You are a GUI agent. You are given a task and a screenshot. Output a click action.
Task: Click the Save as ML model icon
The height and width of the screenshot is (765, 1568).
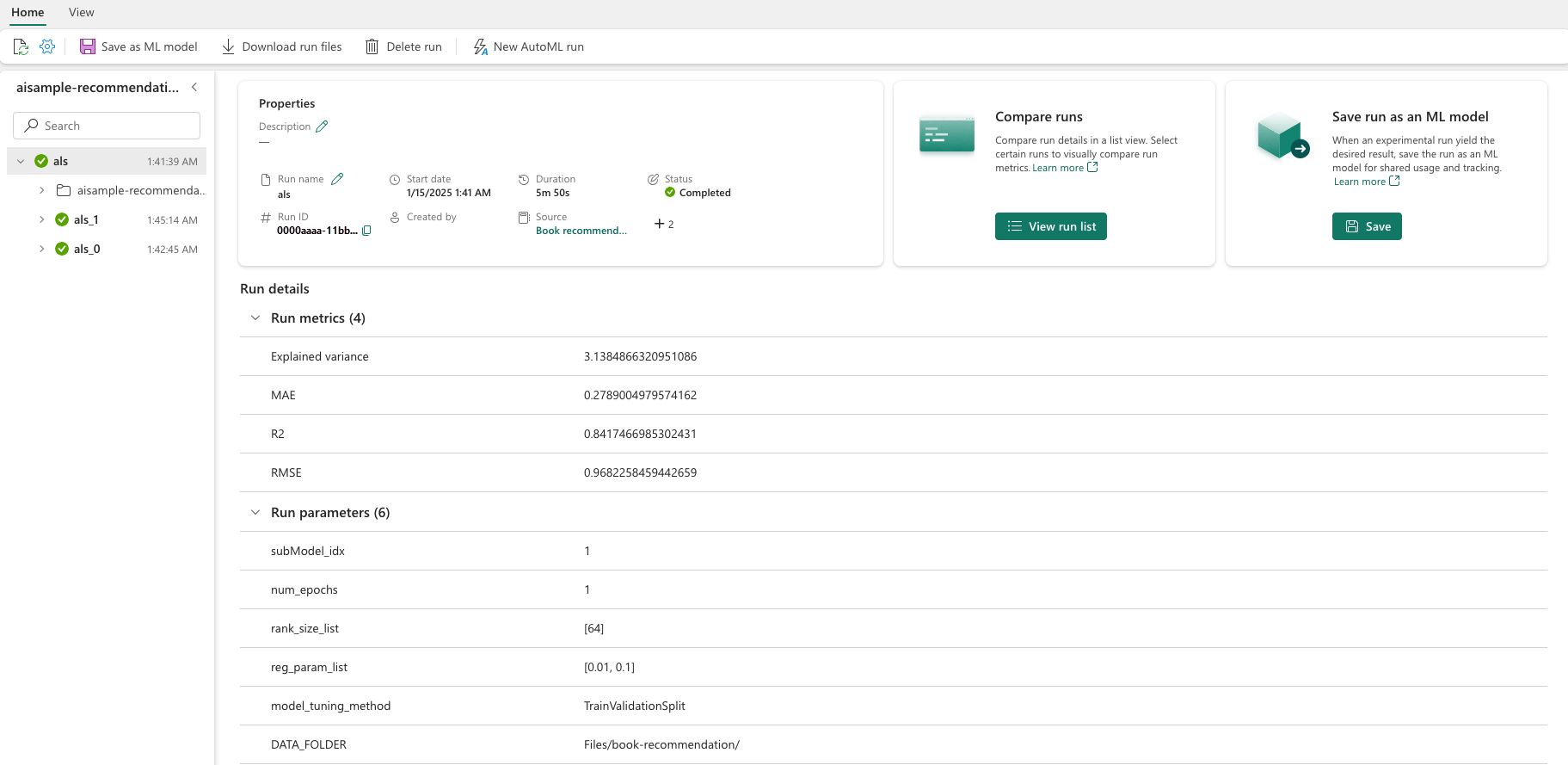coord(88,46)
